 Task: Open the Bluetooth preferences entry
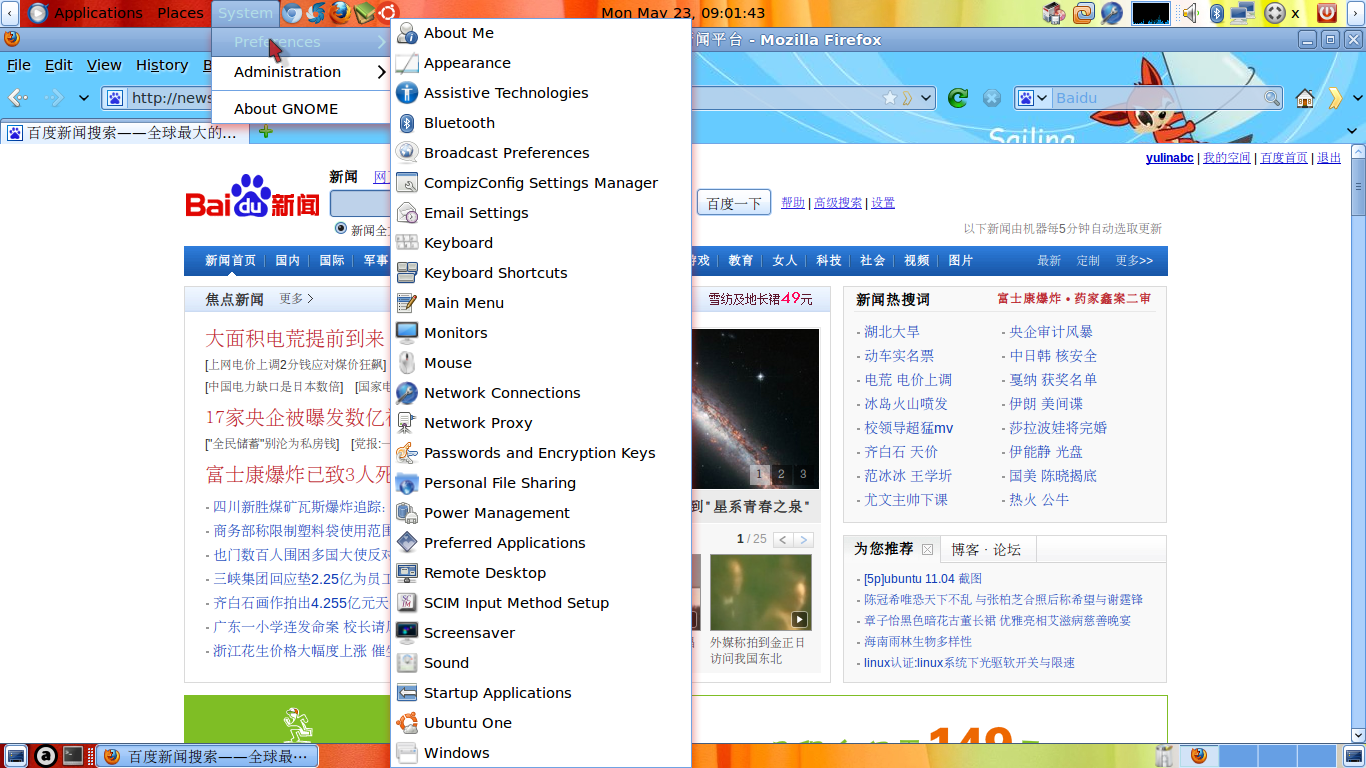point(541,123)
